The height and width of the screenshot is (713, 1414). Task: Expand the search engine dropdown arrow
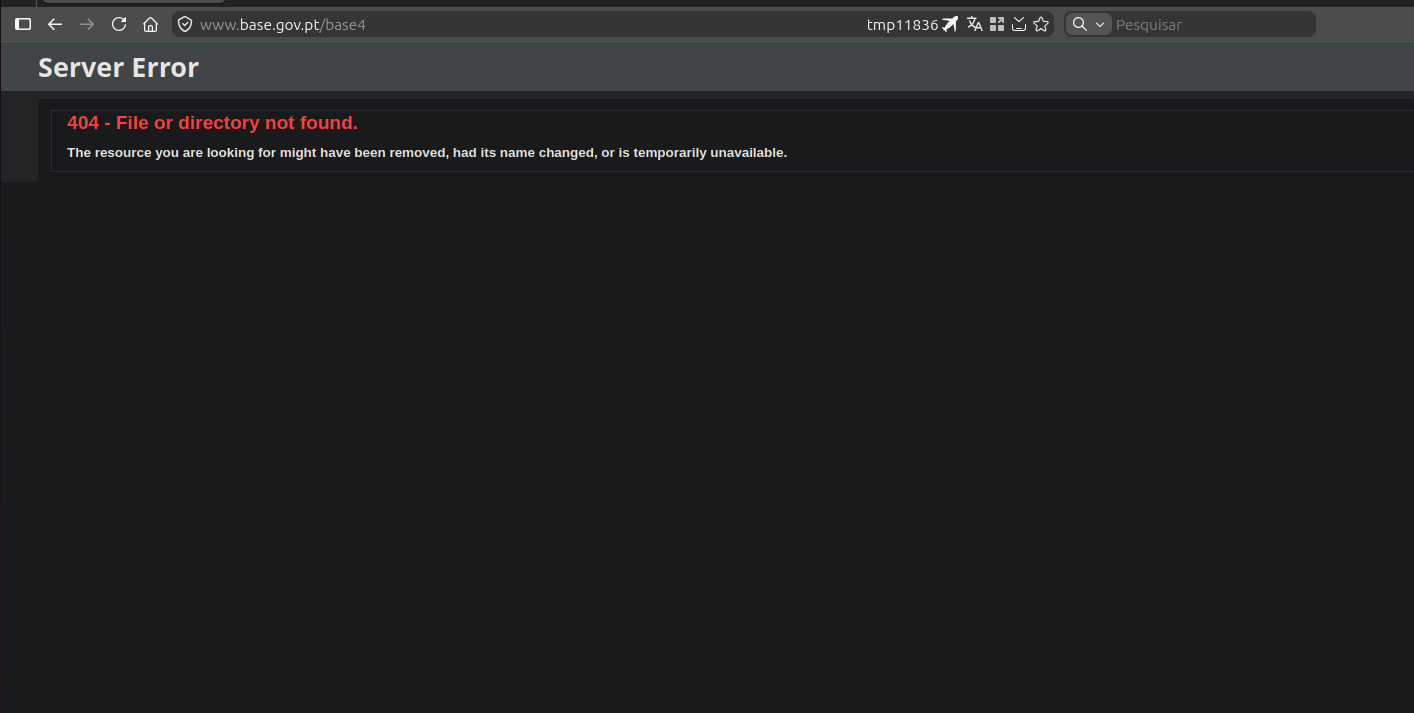1100,24
